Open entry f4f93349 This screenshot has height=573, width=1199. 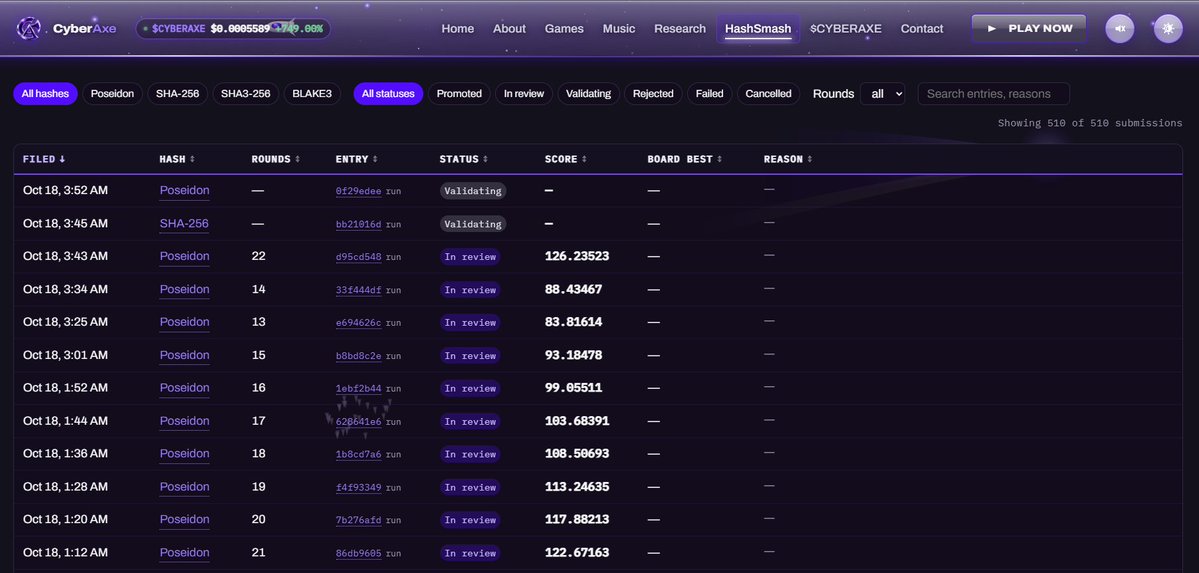click(x=358, y=487)
